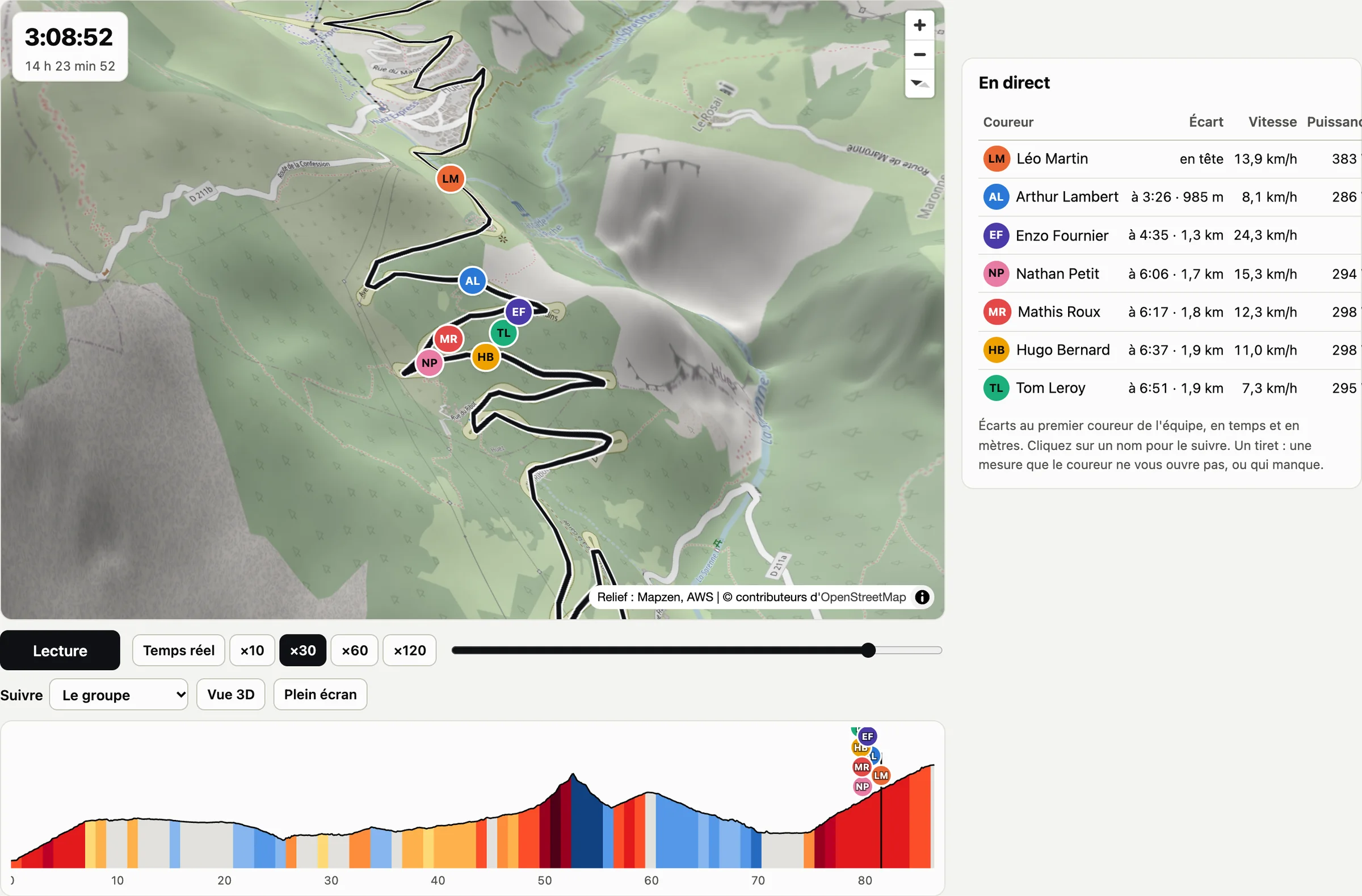Click Tom Leroy's gap à 6:51 · 1,9 km

tap(1175, 388)
